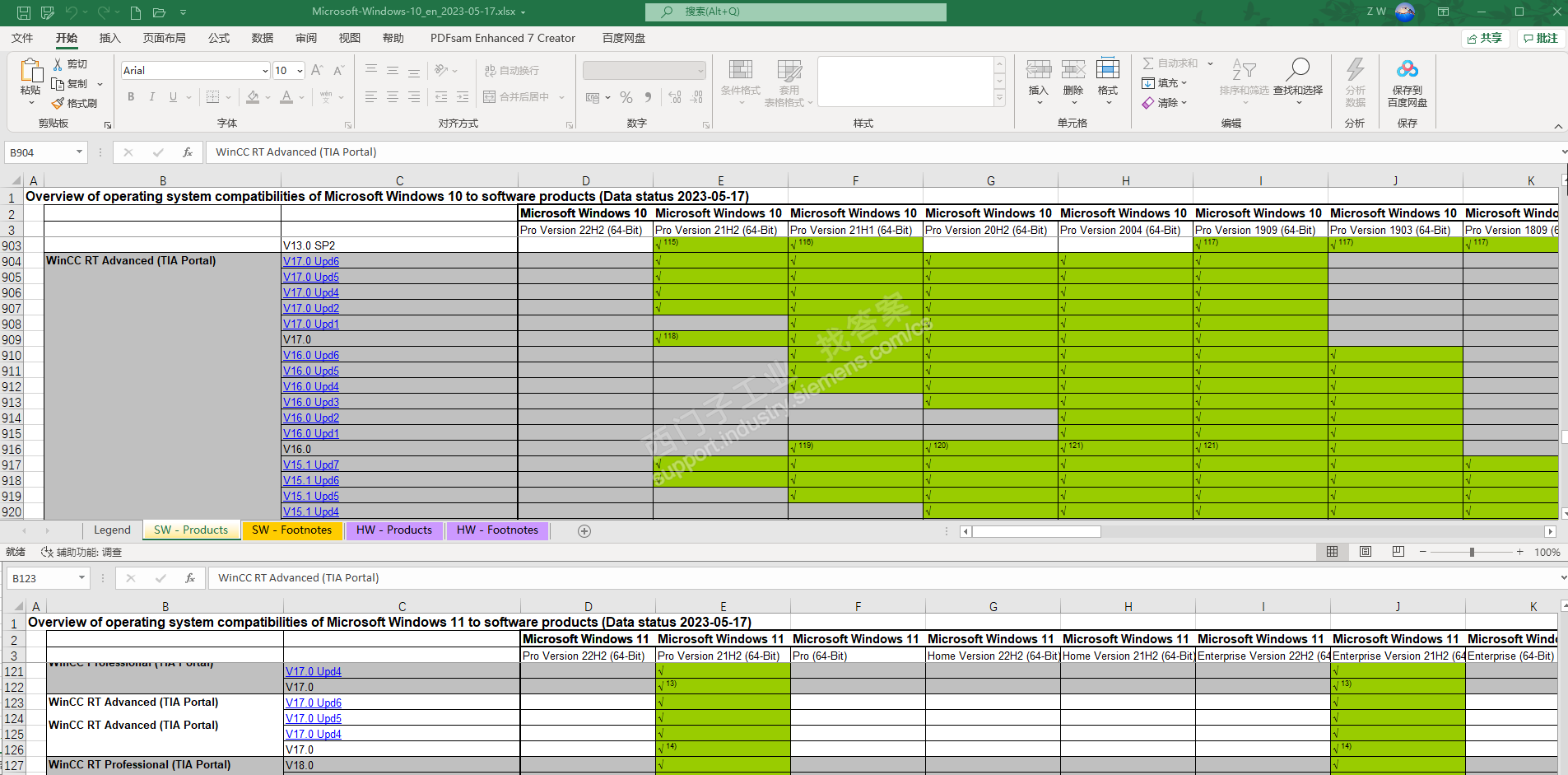Toggle Center horizontal alignment
The image size is (1568, 775).
[393, 97]
